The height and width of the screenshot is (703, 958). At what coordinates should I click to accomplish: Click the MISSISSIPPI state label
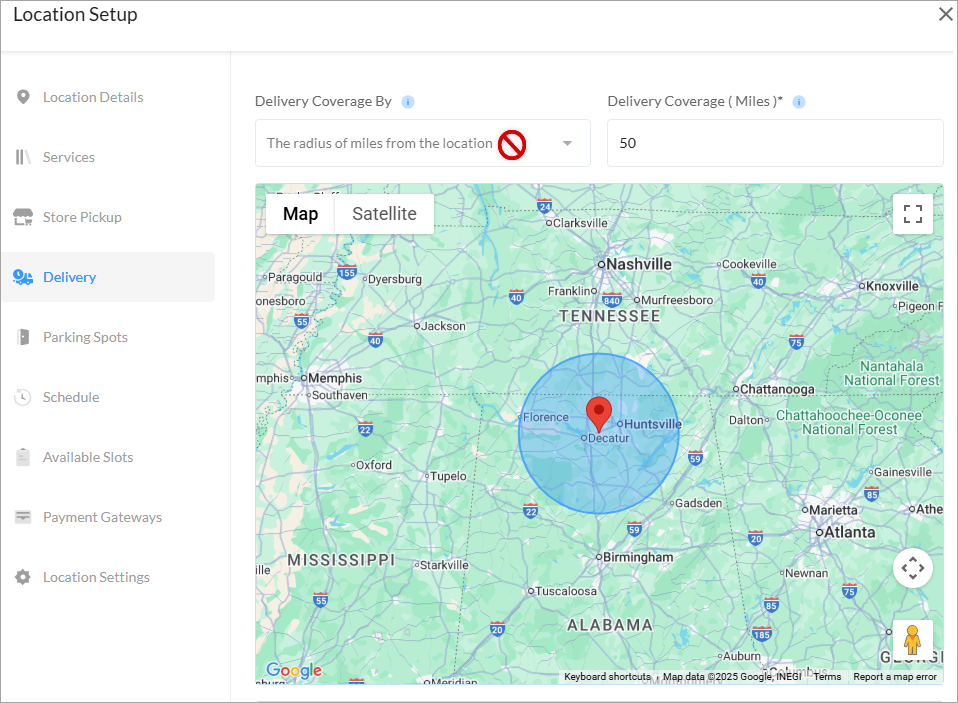(x=342, y=560)
